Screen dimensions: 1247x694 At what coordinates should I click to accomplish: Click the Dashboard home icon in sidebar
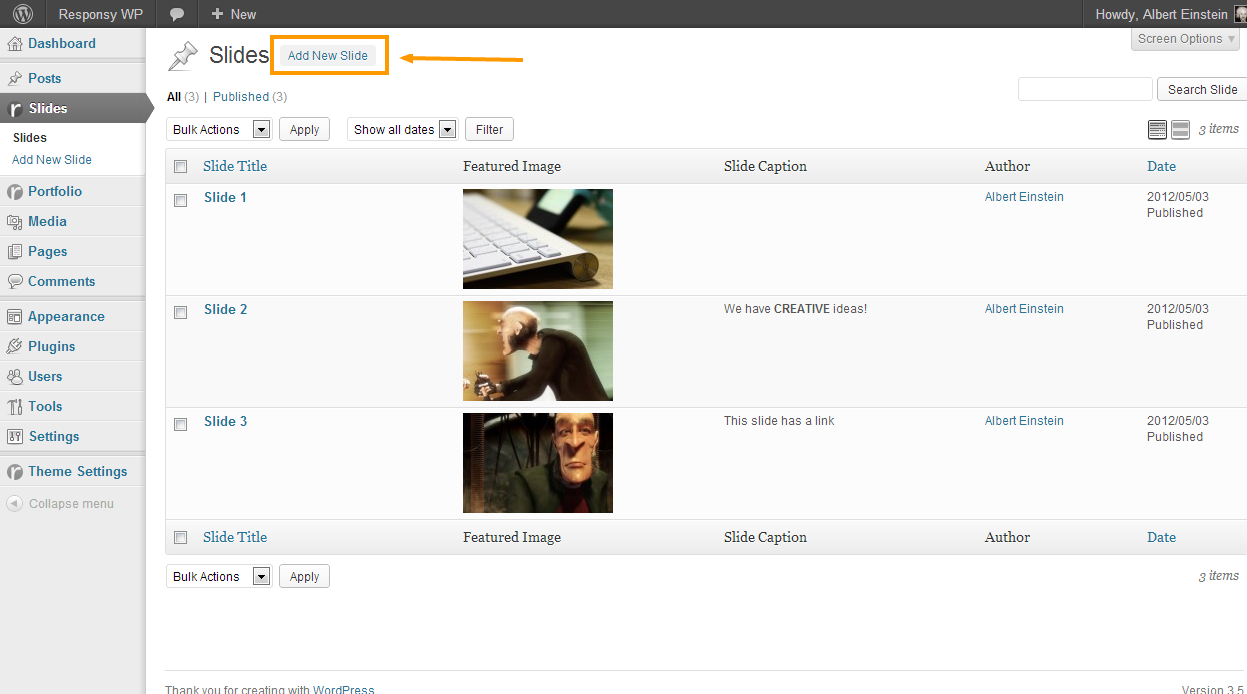(14, 44)
